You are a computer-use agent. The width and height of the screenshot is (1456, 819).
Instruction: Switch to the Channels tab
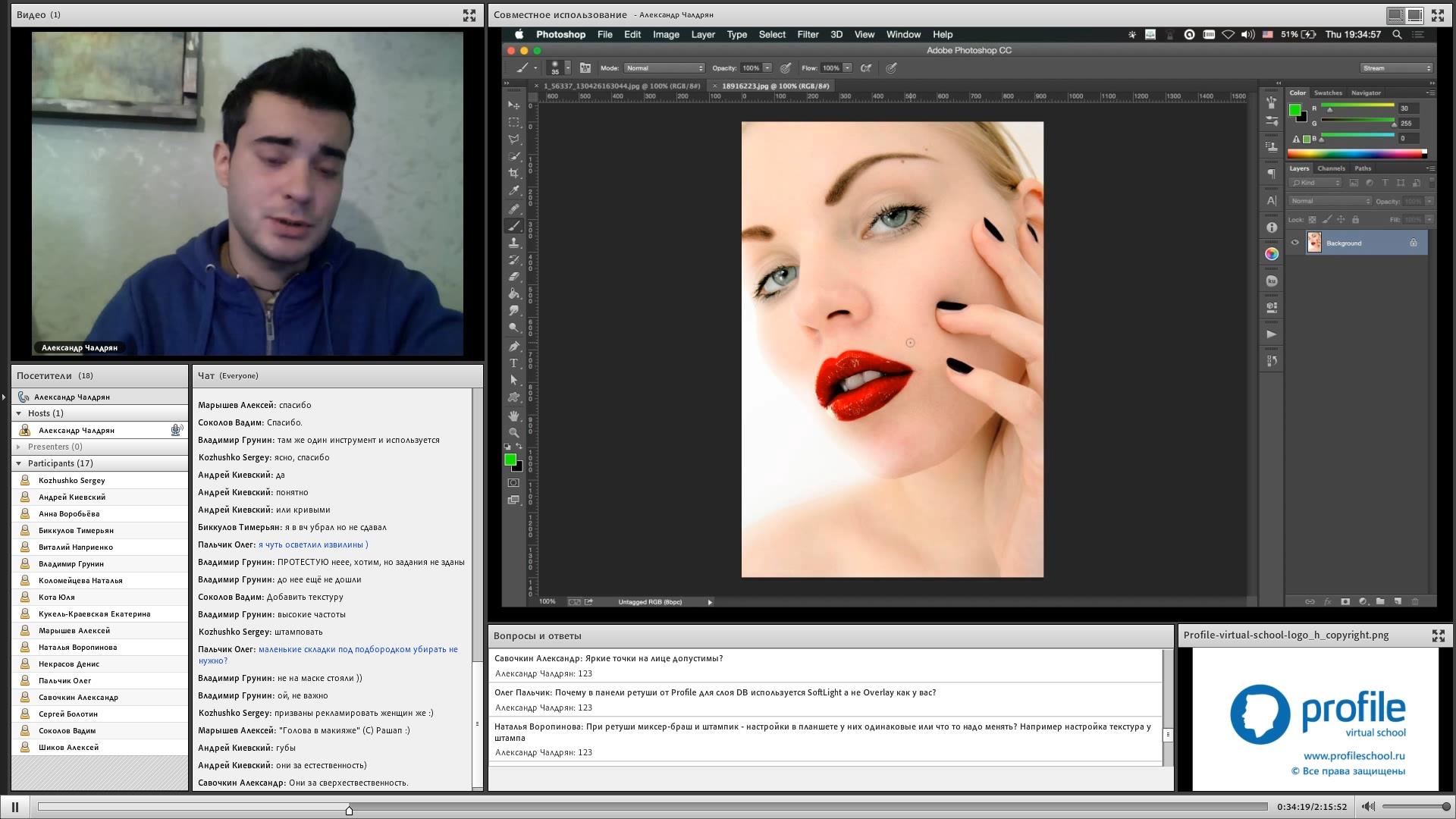point(1331,168)
